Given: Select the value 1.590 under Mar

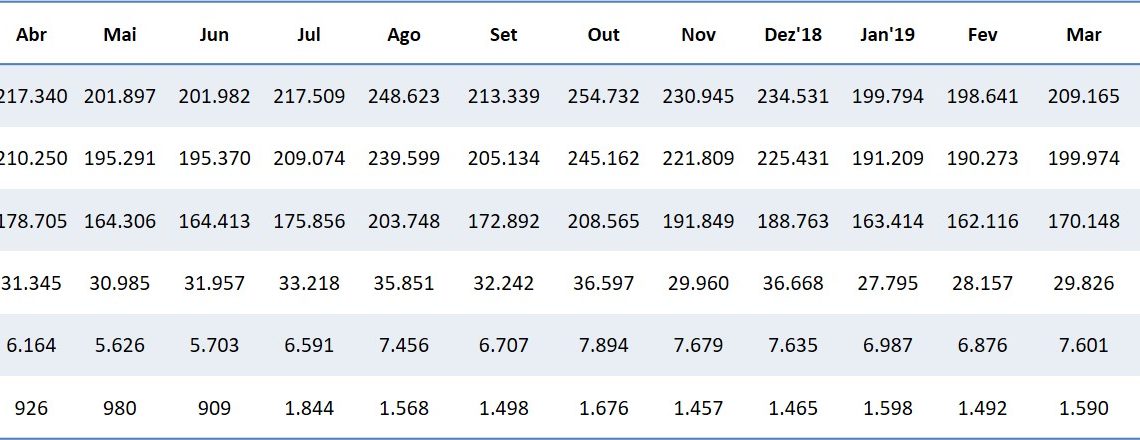Looking at the screenshot, I should coord(1084,408).
